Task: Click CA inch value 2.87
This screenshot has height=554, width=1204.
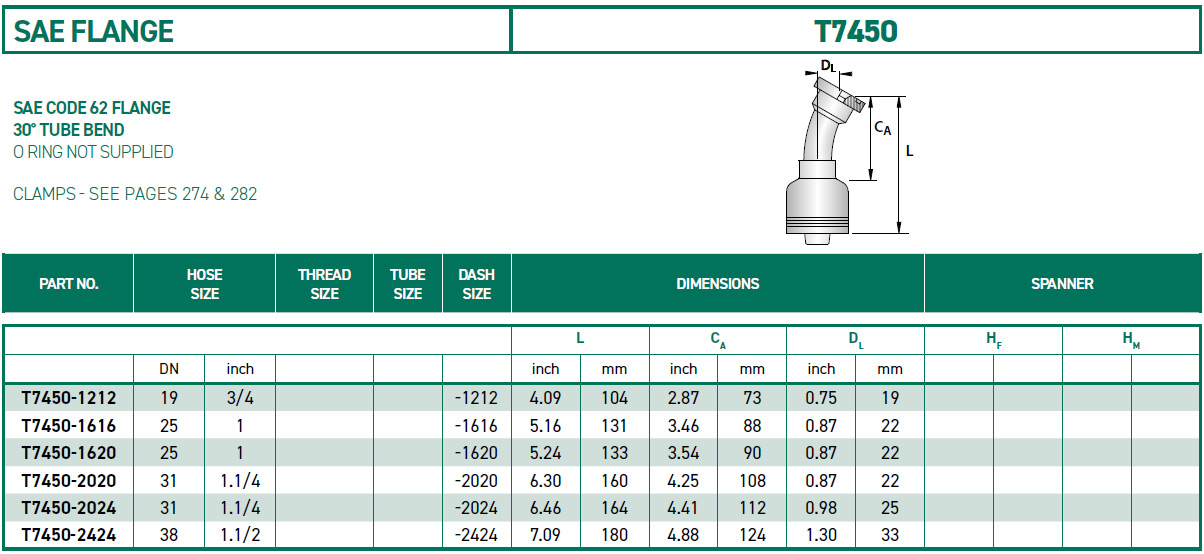Action: pyautogui.click(x=683, y=397)
